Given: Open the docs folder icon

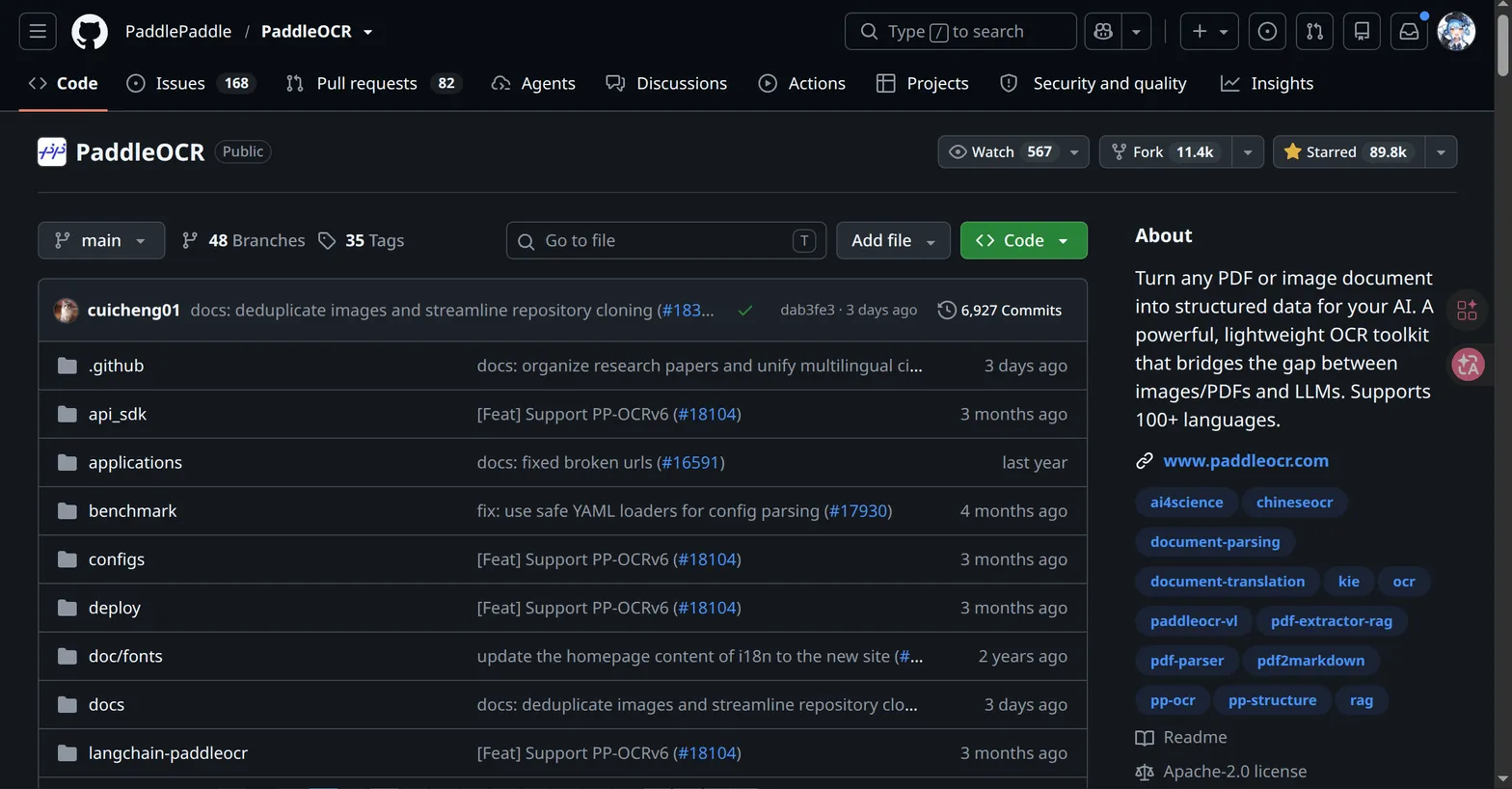Looking at the screenshot, I should point(67,704).
